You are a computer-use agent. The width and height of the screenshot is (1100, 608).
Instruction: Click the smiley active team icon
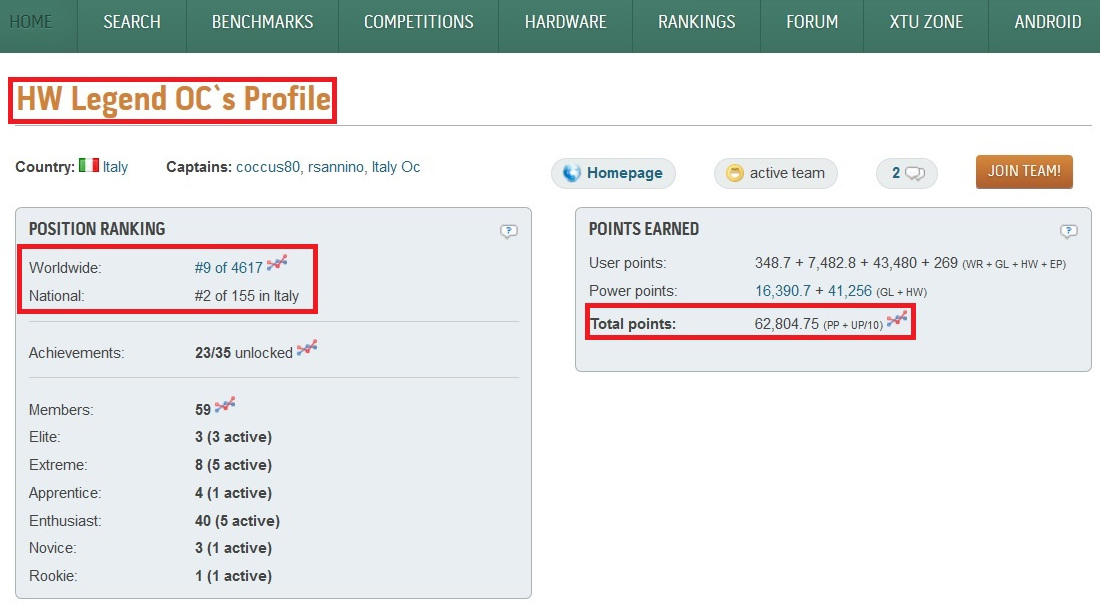click(735, 173)
